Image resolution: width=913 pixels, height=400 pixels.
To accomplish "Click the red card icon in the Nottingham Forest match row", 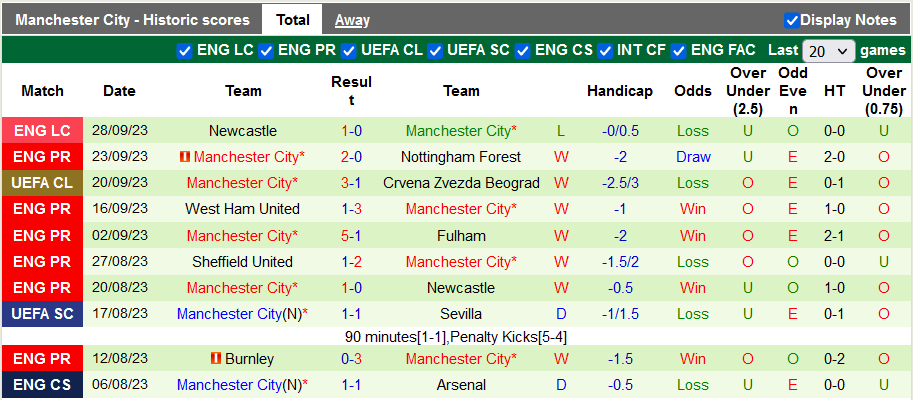I will coord(184,157).
